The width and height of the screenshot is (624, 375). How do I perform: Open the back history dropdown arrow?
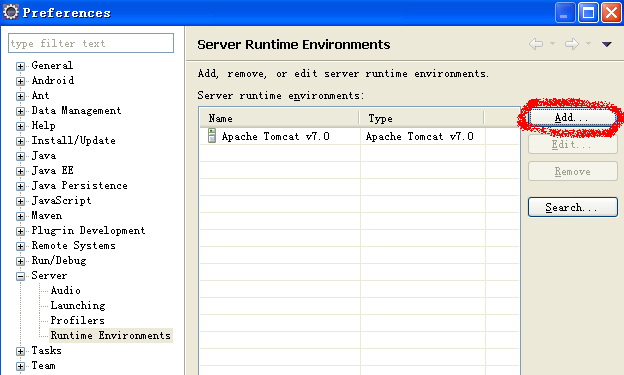coord(552,43)
